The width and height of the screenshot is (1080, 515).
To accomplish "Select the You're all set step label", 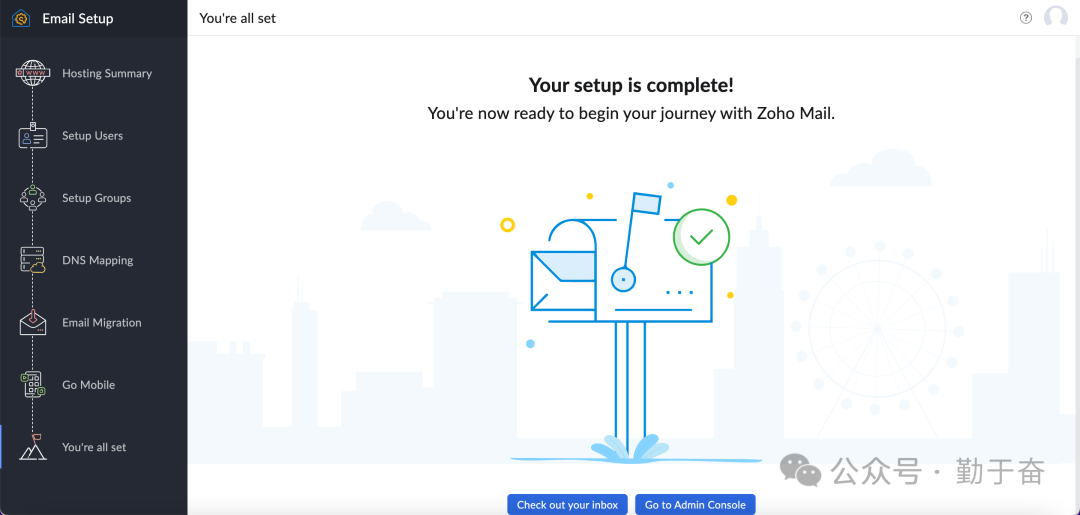I will (94, 448).
